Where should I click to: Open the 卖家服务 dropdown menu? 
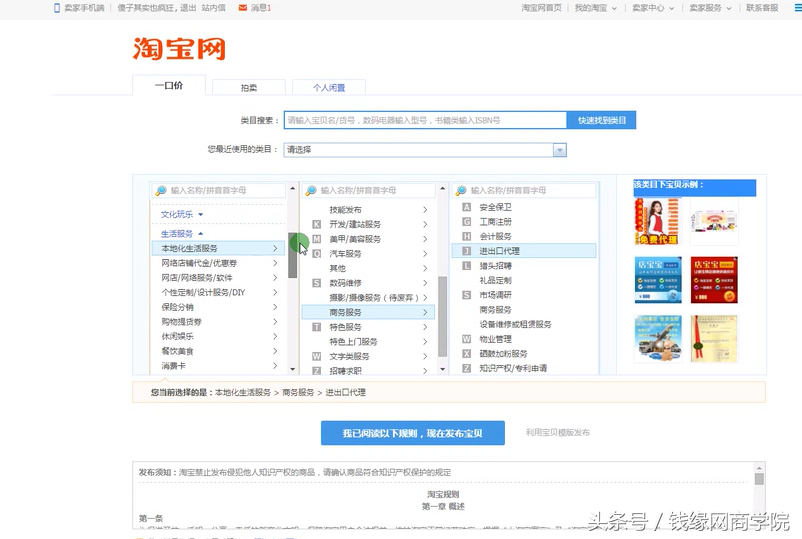pyautogui.click(x=710, y=8)
